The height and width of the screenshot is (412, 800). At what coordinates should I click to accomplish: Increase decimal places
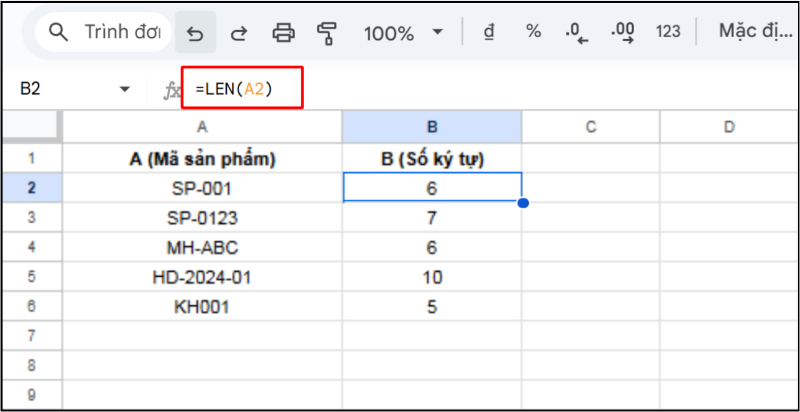(x=622, y=33)
